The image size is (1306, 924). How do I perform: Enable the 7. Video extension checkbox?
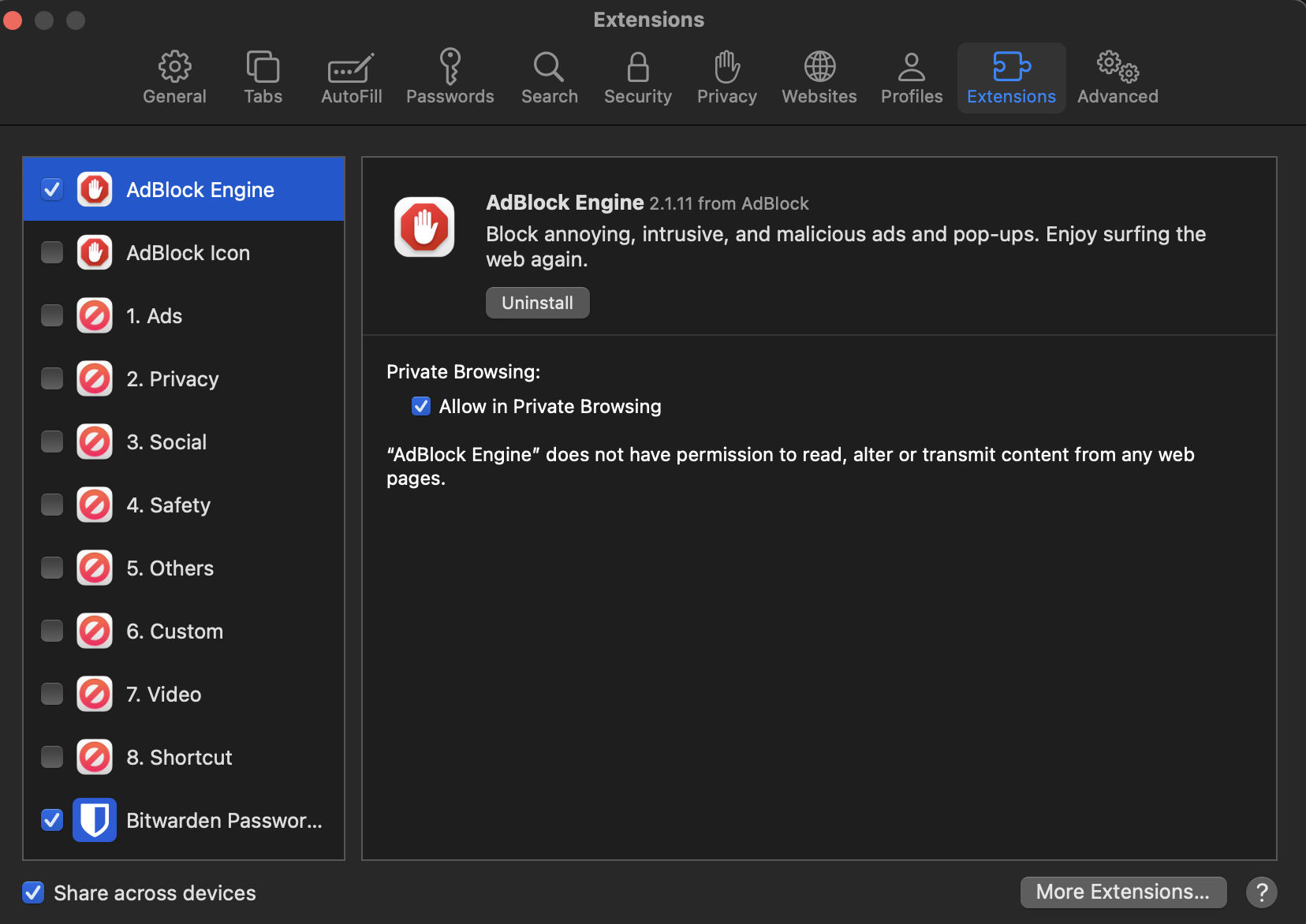pos(52,694)
